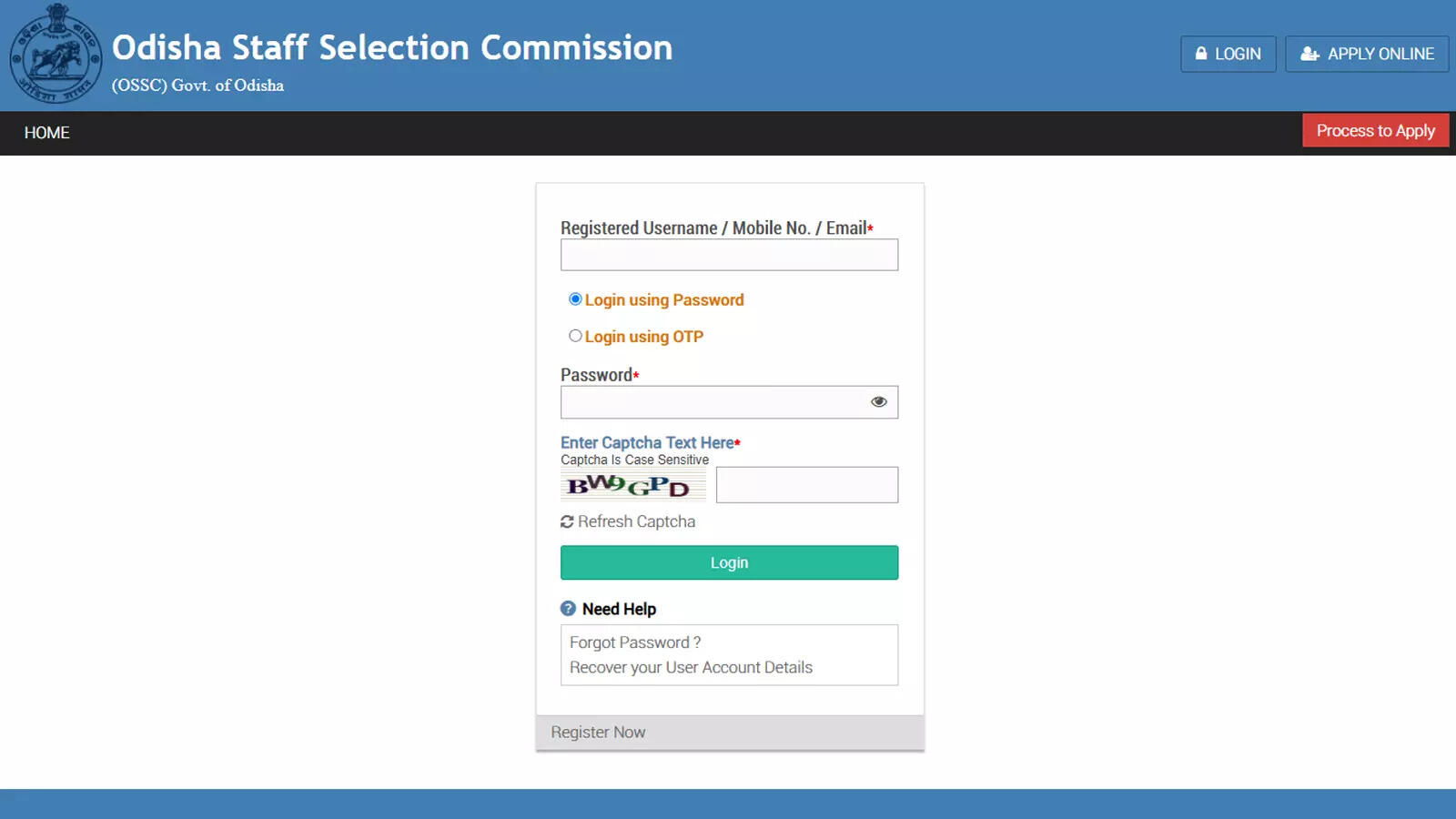The image size is (1456, 819).
Task: Click the red Process to Apply banner
Action: (1375, 130)
